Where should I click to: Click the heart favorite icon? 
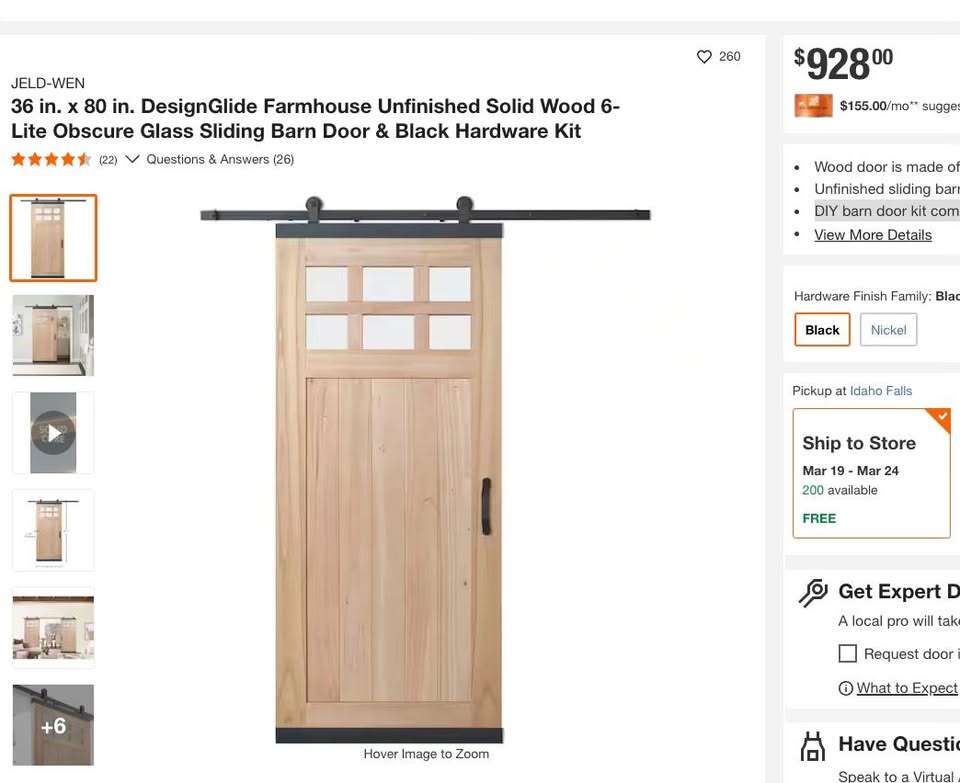point(704,57)
